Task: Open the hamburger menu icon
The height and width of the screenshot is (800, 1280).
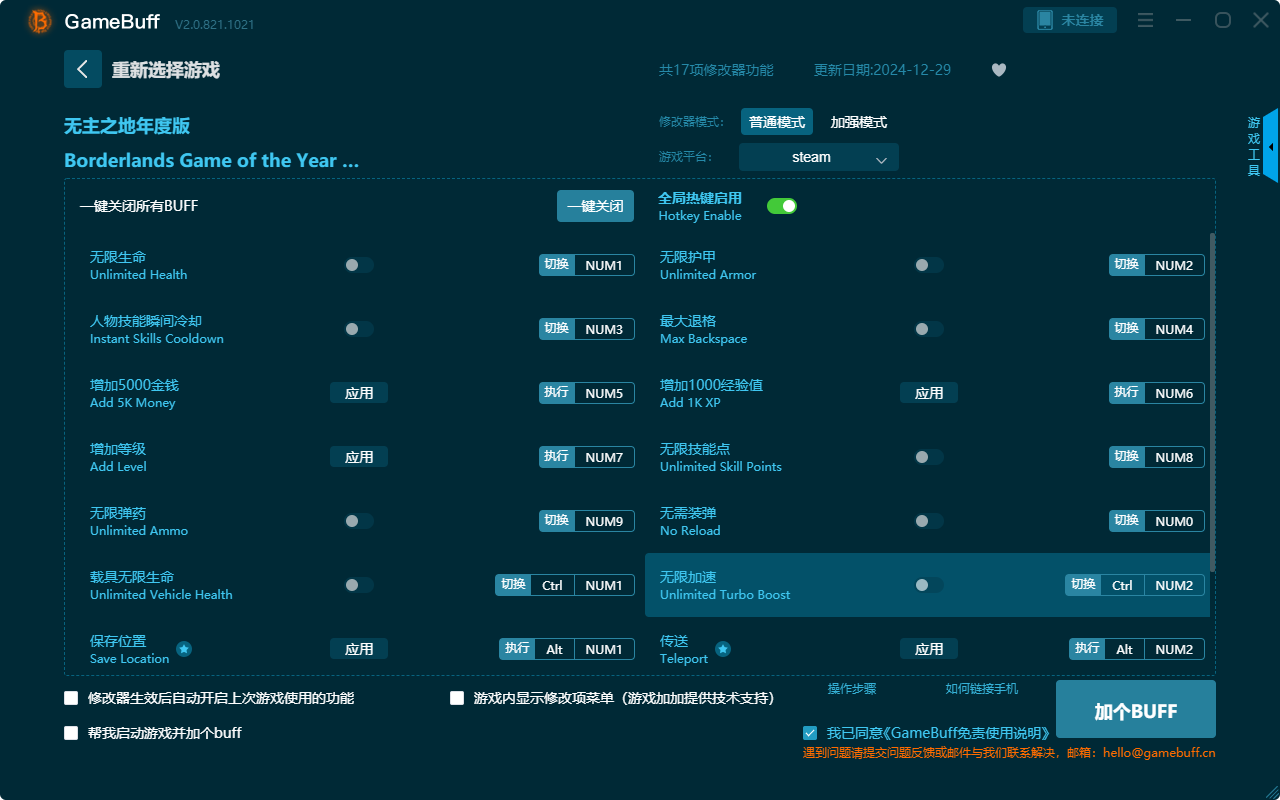Action: pos(1146,20)
